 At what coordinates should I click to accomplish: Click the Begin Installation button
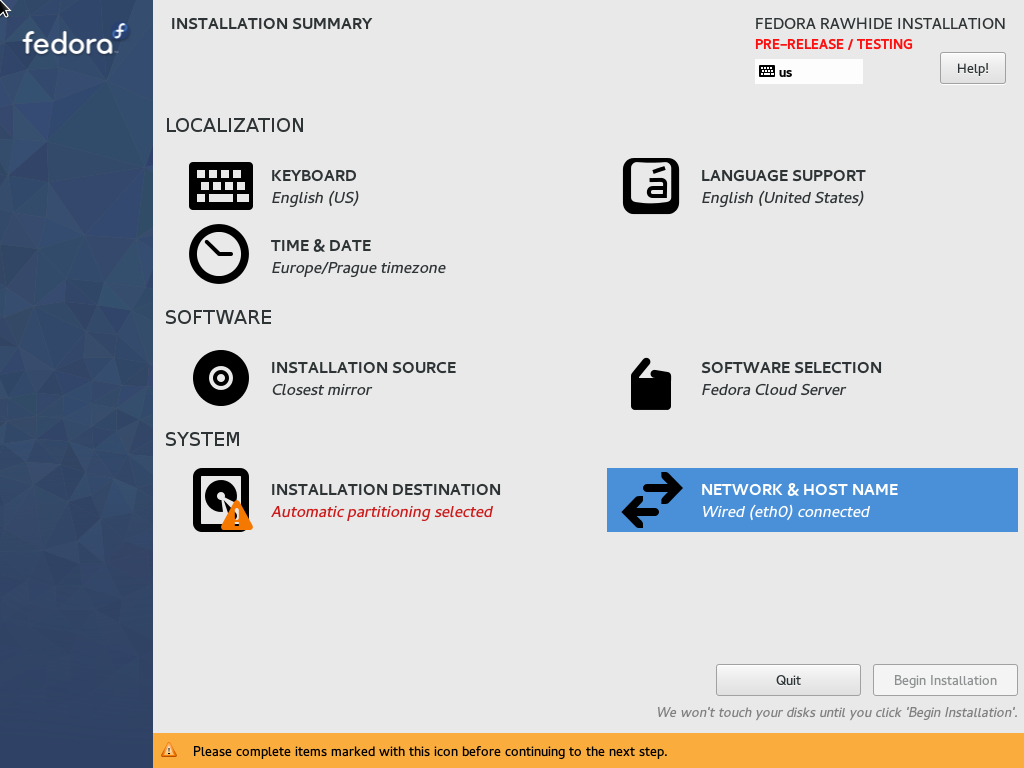[945, 680]
